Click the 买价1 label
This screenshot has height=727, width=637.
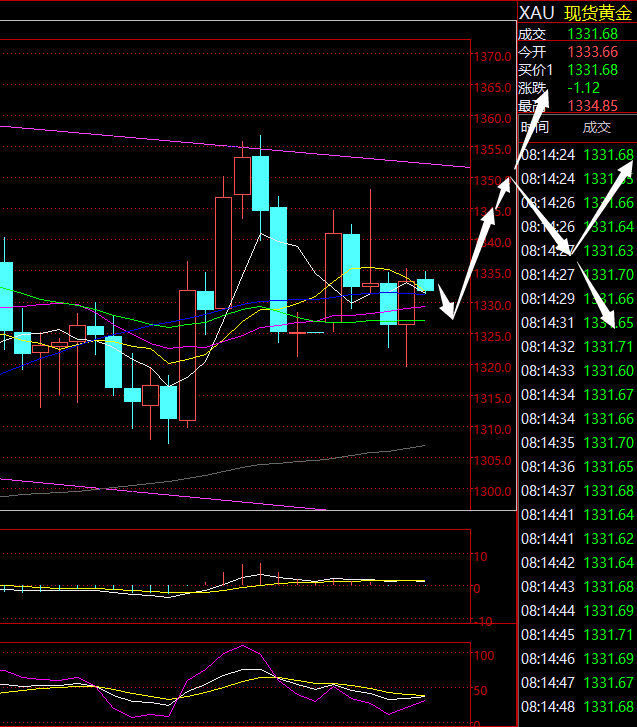point(535,70)
